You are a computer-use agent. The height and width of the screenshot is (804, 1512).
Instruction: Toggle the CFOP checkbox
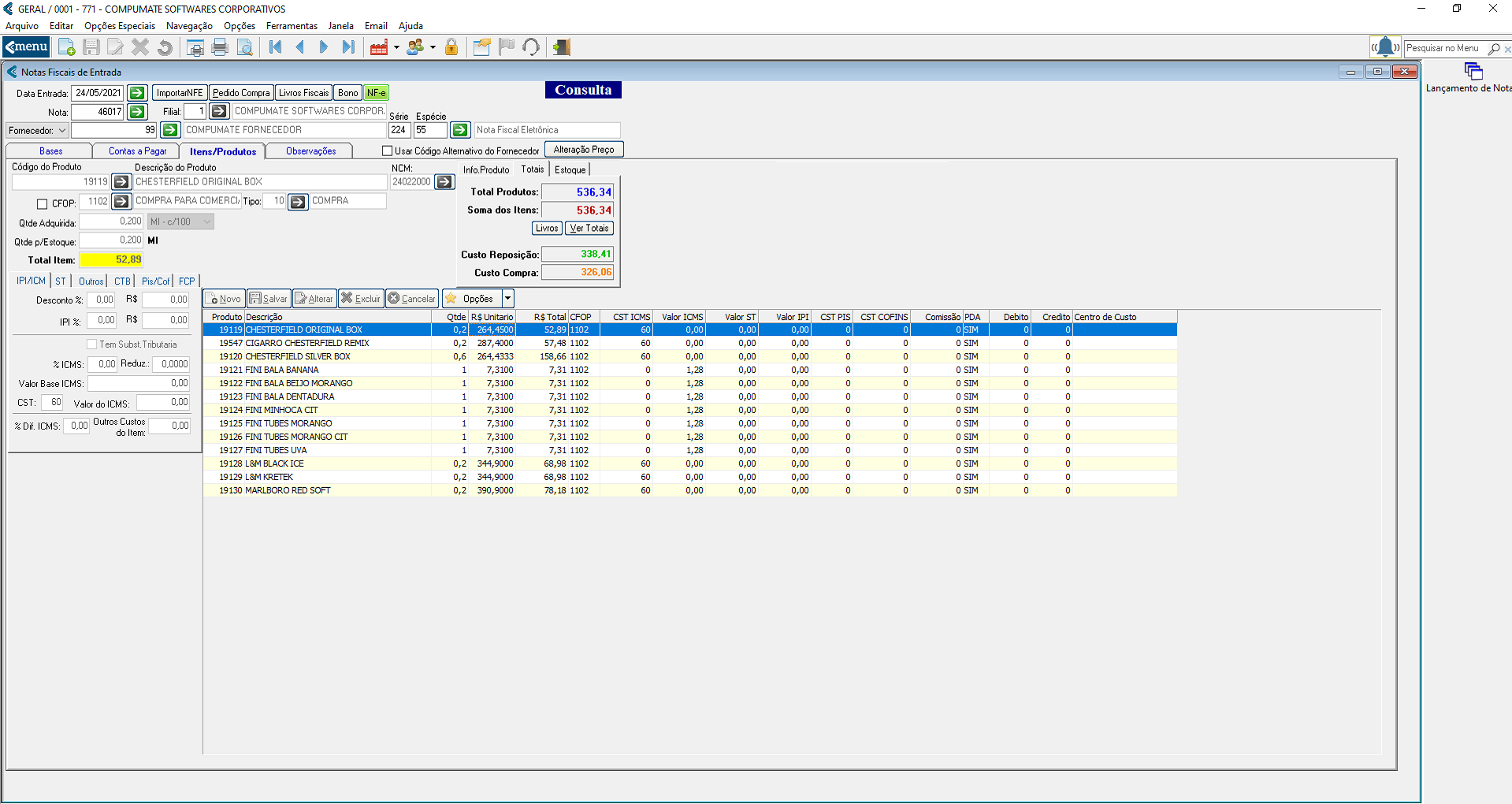click(x=43, y=204)
